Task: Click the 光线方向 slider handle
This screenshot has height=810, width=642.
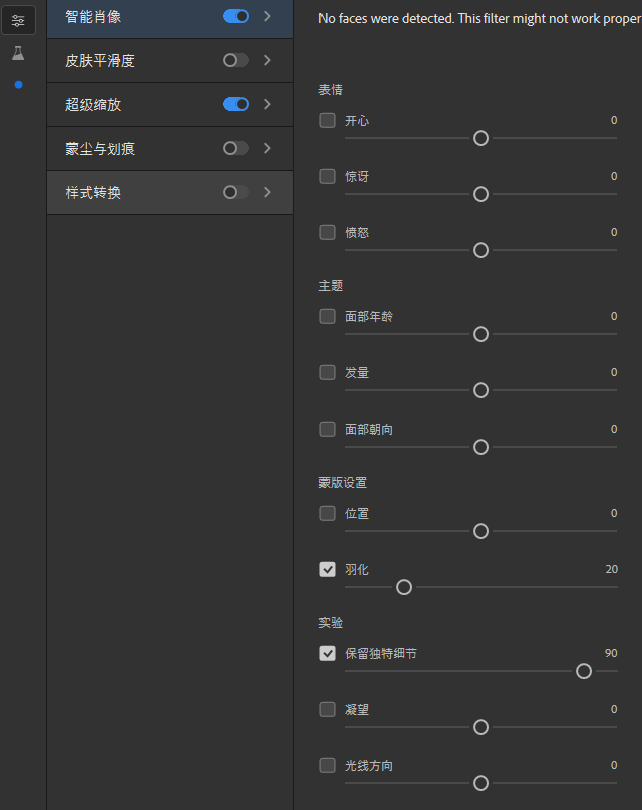Action: tap(481, 783)
